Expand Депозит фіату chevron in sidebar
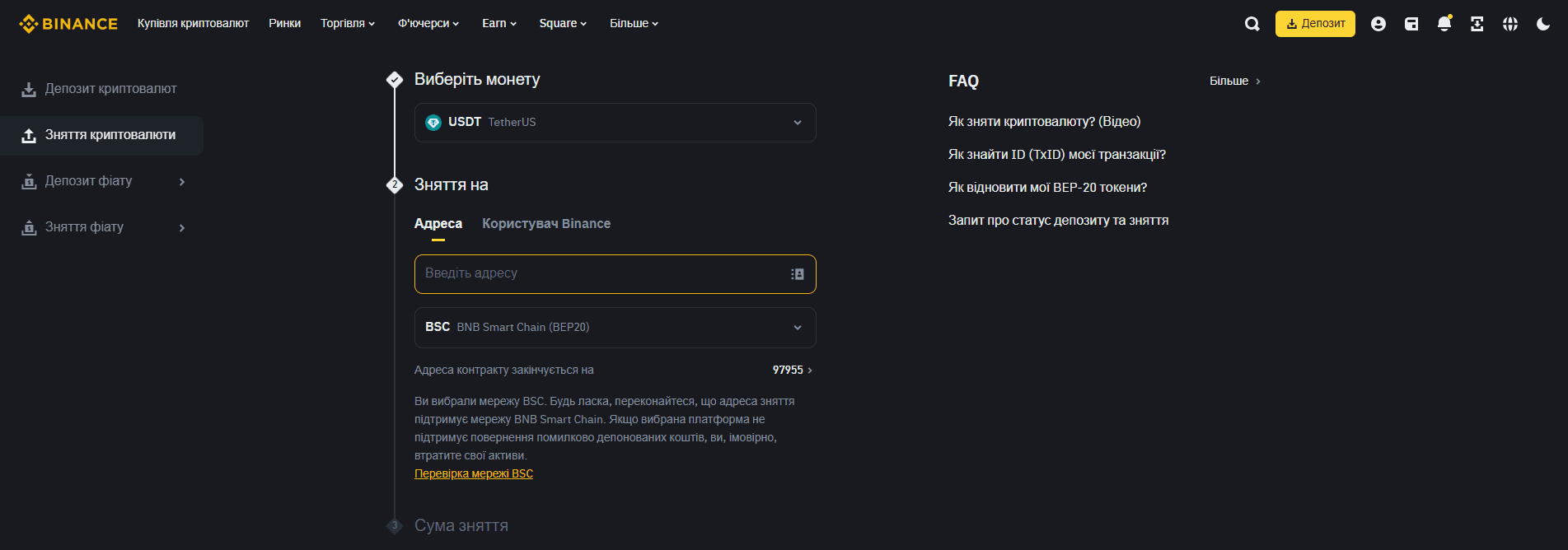The image size is (1568, 550). pyautogui.click(x=182, y=182)
